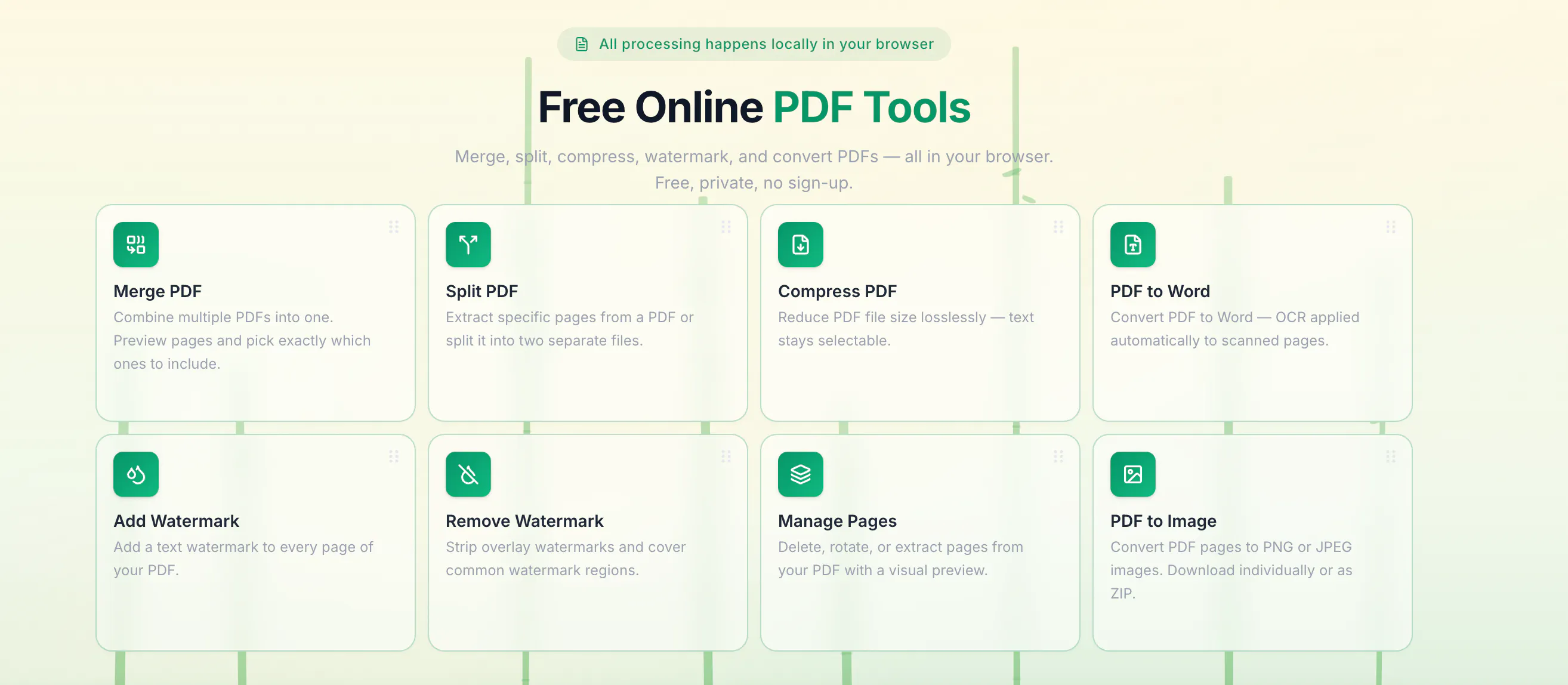Image resolution: width=1568 pixels, height=685 pixels.
Task: Click the drag handle on Split PDF card
Action: tap(726, 227)
